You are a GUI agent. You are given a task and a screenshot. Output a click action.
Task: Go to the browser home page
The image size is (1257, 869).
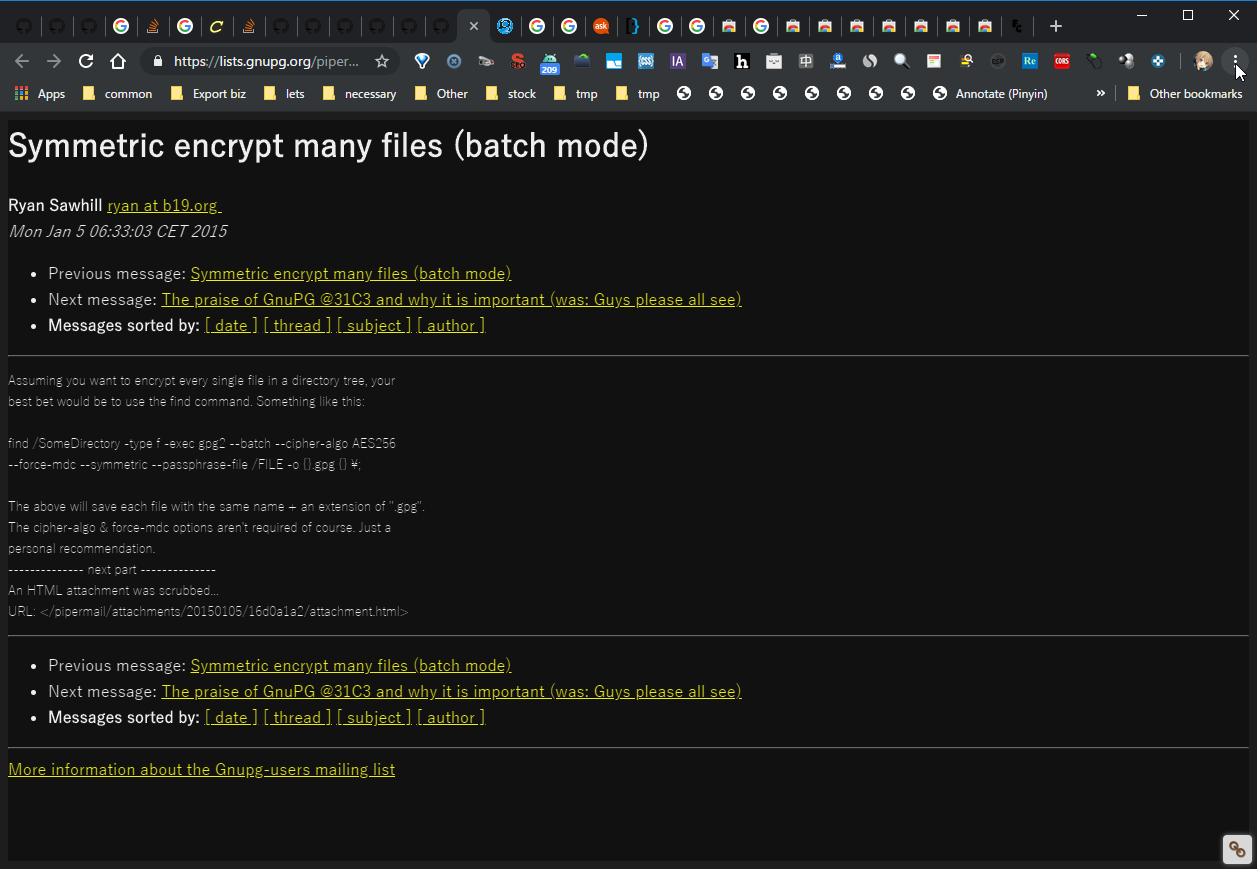[x=118, y=61]
